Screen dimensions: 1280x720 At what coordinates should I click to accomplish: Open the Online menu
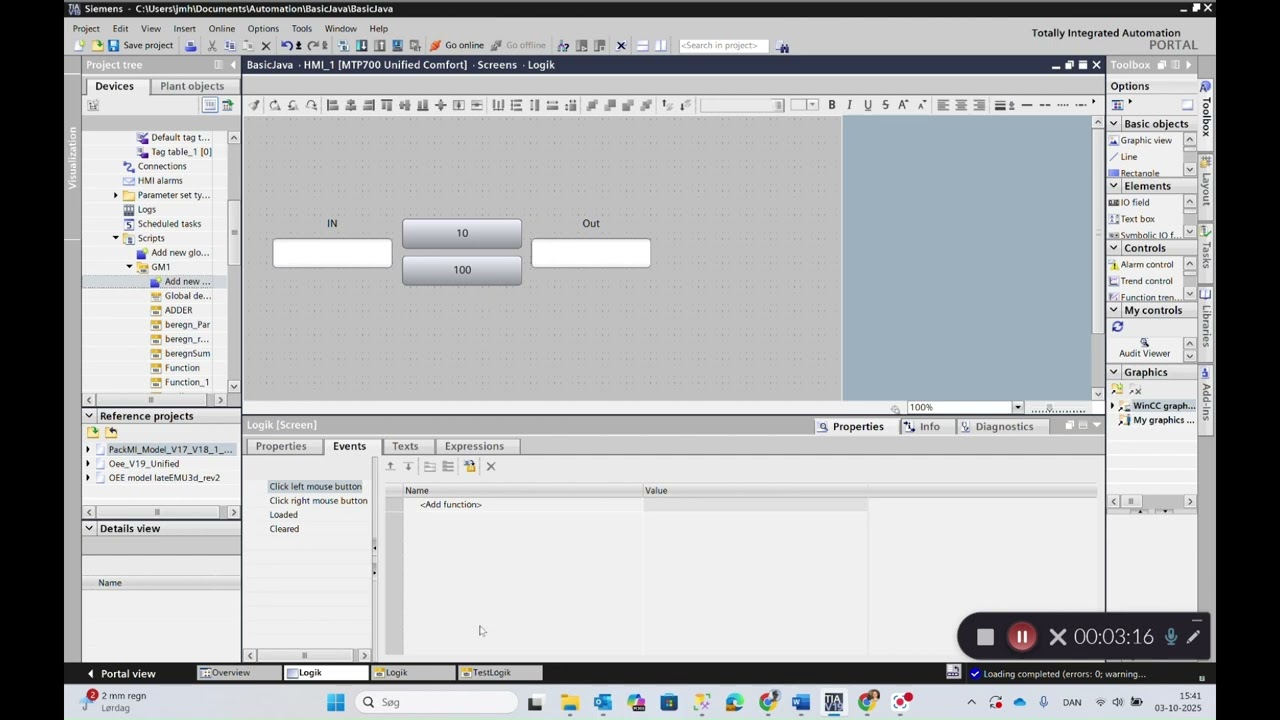[x=222, y=28]
